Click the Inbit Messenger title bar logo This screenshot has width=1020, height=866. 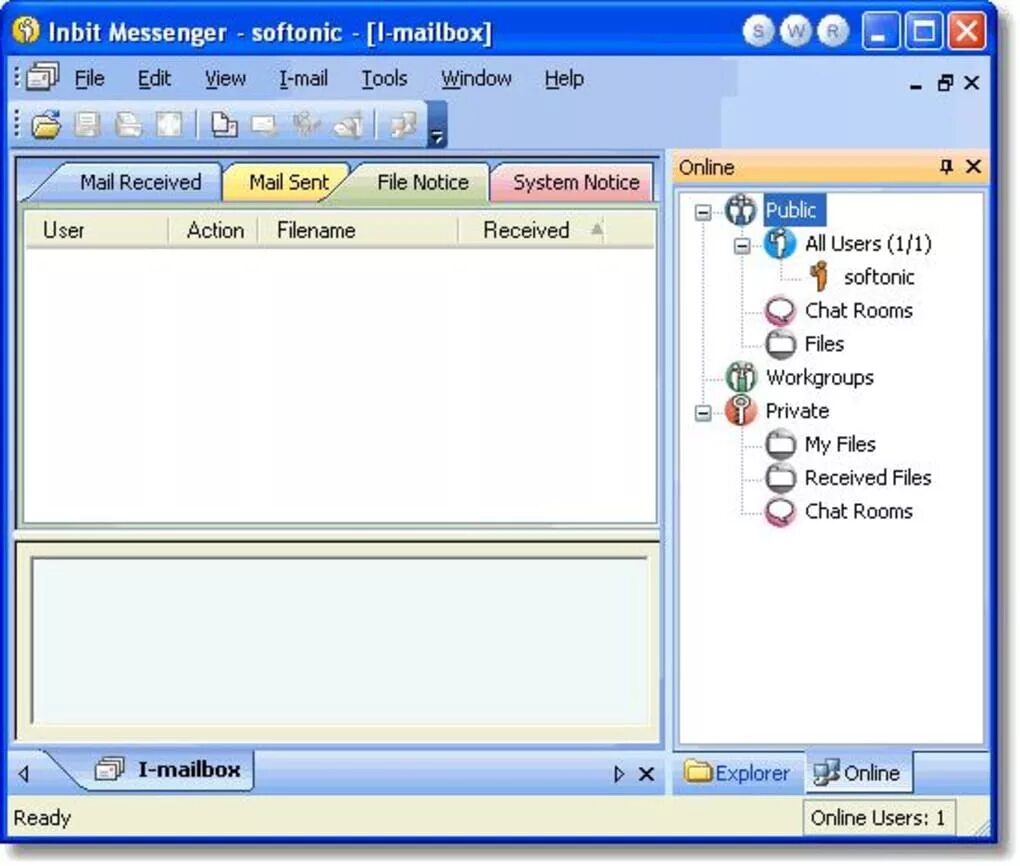26,30
